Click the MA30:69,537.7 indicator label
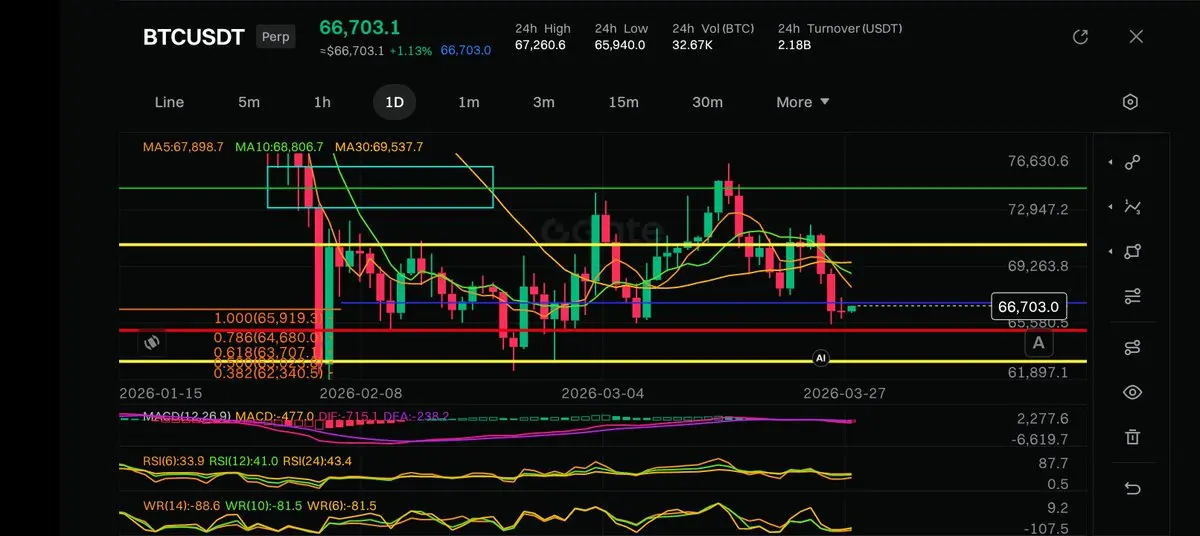Viewport: 1200px width, 536px height. pos(379,147)
